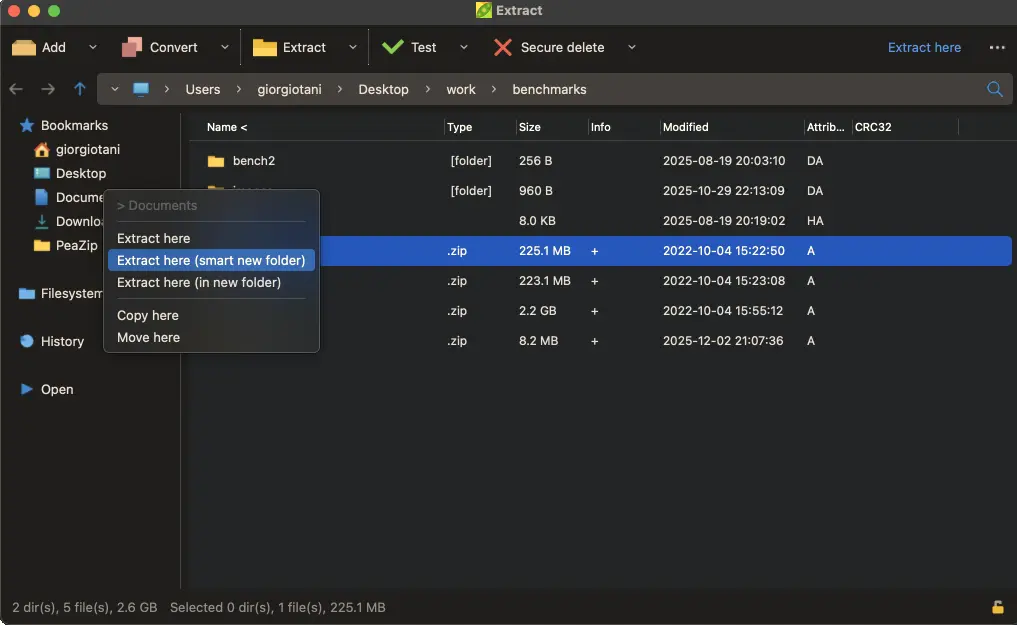Go up one directory with up arrow
Screen dimensions: 1017x625
click(80, 89)
